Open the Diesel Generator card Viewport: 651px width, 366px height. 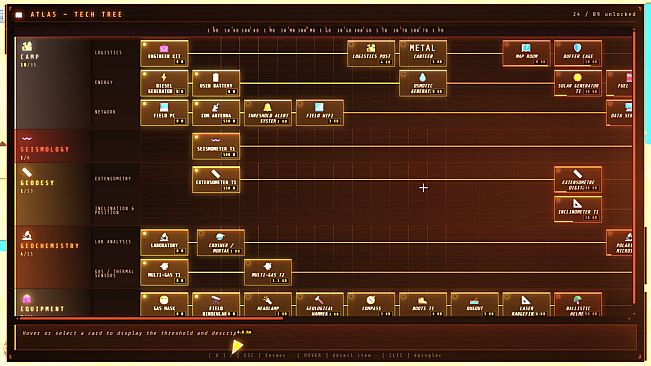[x=164, y=83]
